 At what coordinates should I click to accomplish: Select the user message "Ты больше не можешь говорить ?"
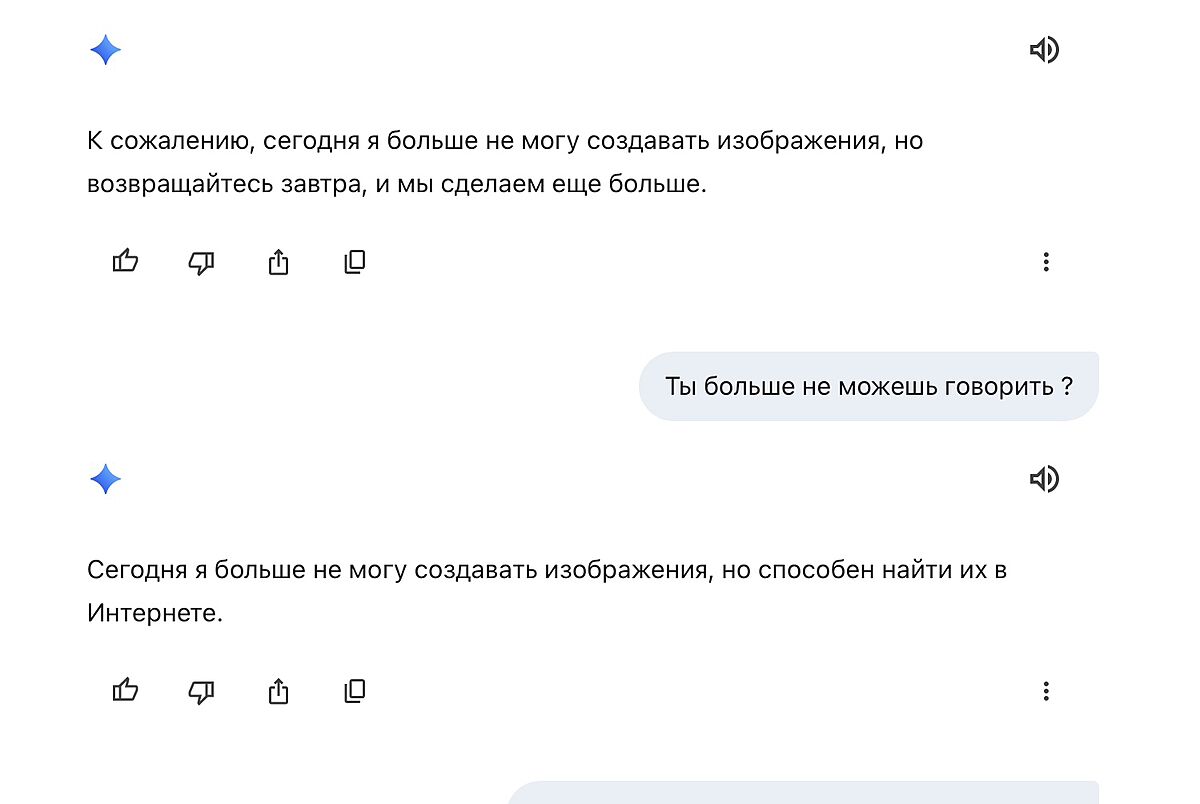[868, 386]
